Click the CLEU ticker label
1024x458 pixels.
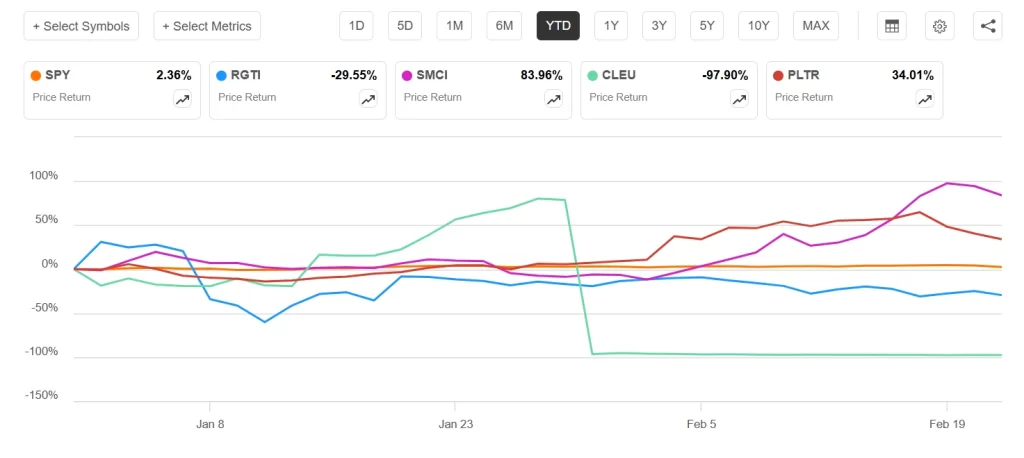[x=618, y=76]
